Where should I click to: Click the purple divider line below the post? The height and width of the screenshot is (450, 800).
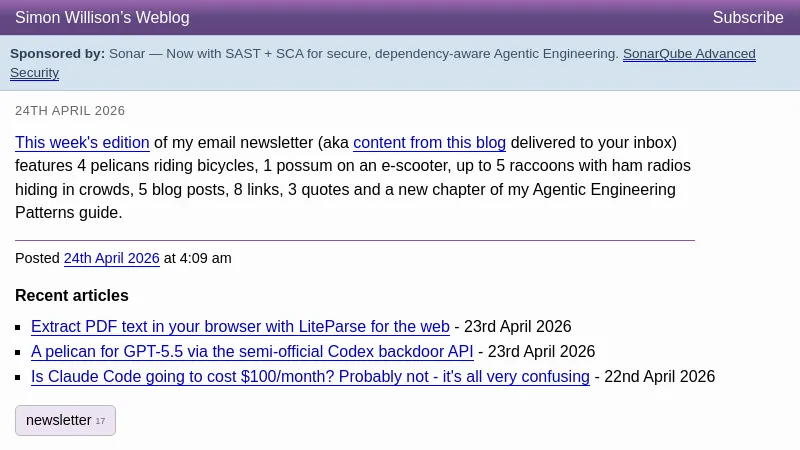(354, 240)
